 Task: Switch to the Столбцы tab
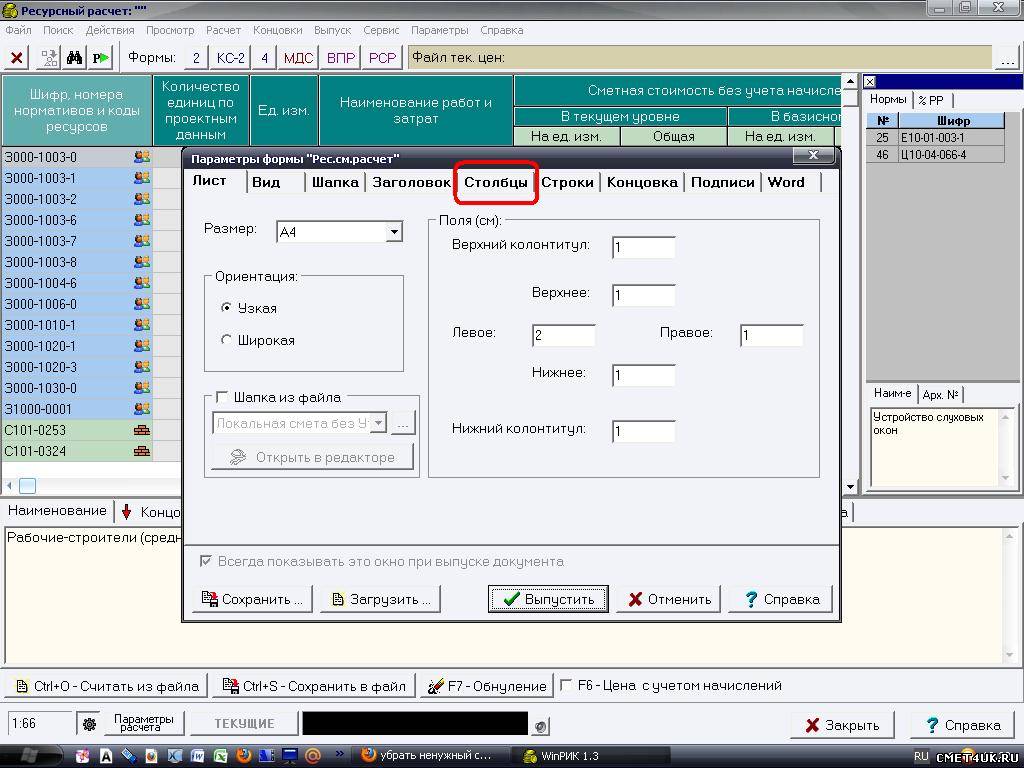point(496,182)
